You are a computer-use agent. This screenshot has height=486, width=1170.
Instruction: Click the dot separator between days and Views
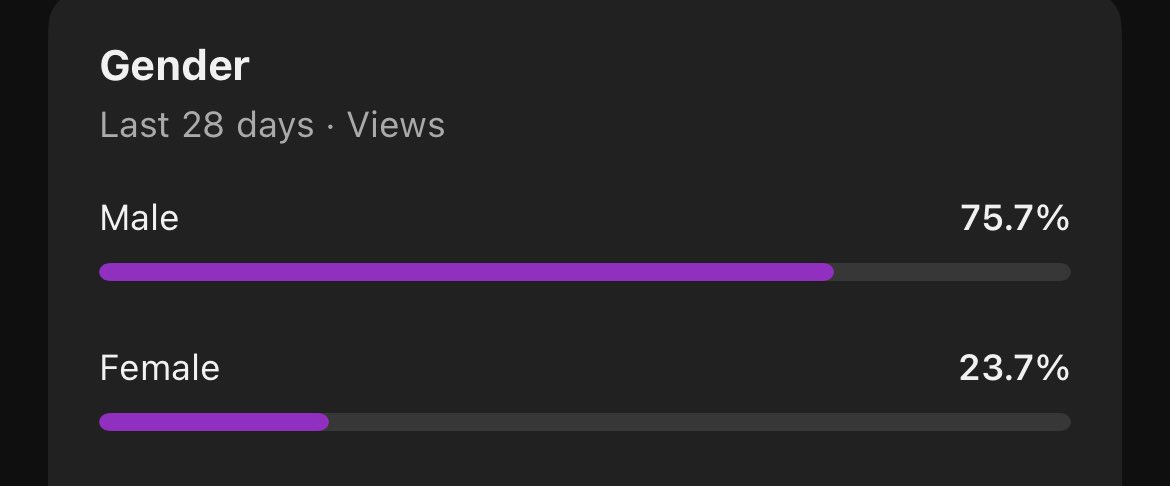tap(331, 126)
